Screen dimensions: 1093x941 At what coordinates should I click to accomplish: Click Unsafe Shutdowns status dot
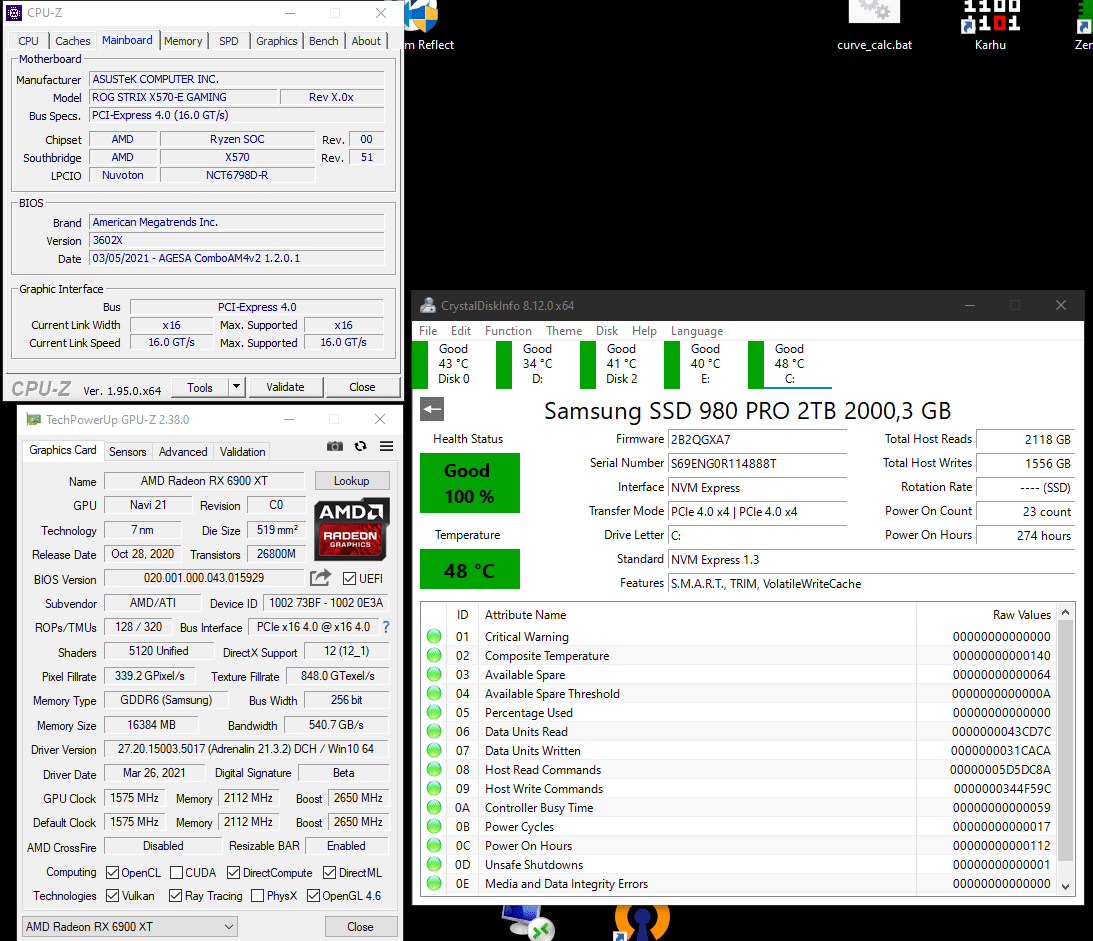pos(434,864)
